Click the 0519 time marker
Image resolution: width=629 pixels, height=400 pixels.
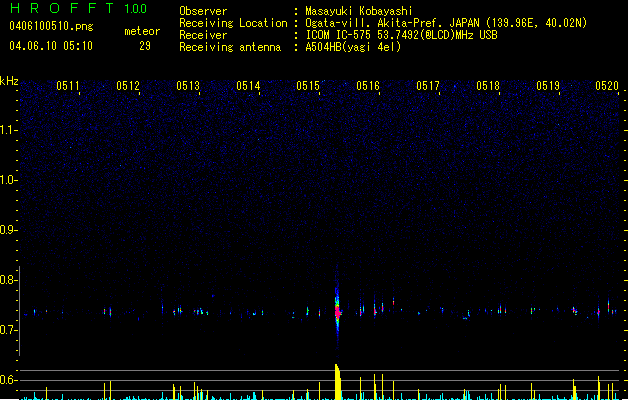click(548, 86)
